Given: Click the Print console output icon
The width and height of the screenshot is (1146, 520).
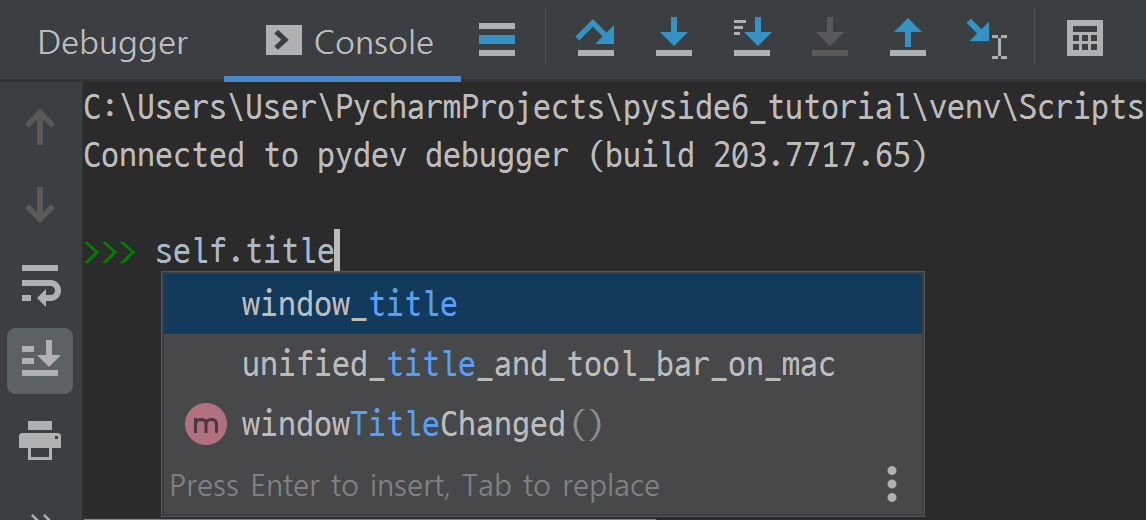Looking at the screenshot, I should [39, 440].
